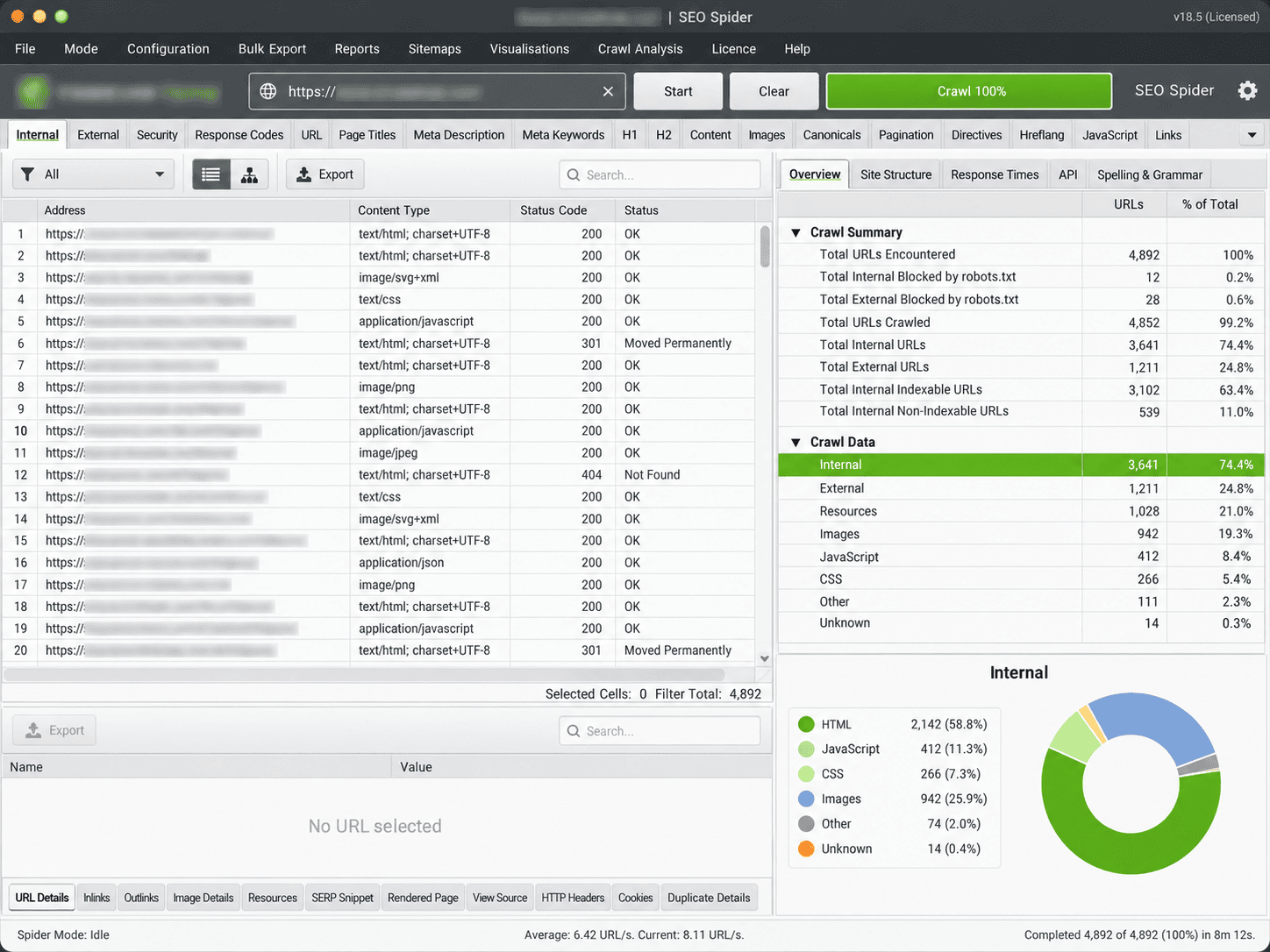
Task: Click the Crawl 100% progress button
Action: click(x=969, y=91)
